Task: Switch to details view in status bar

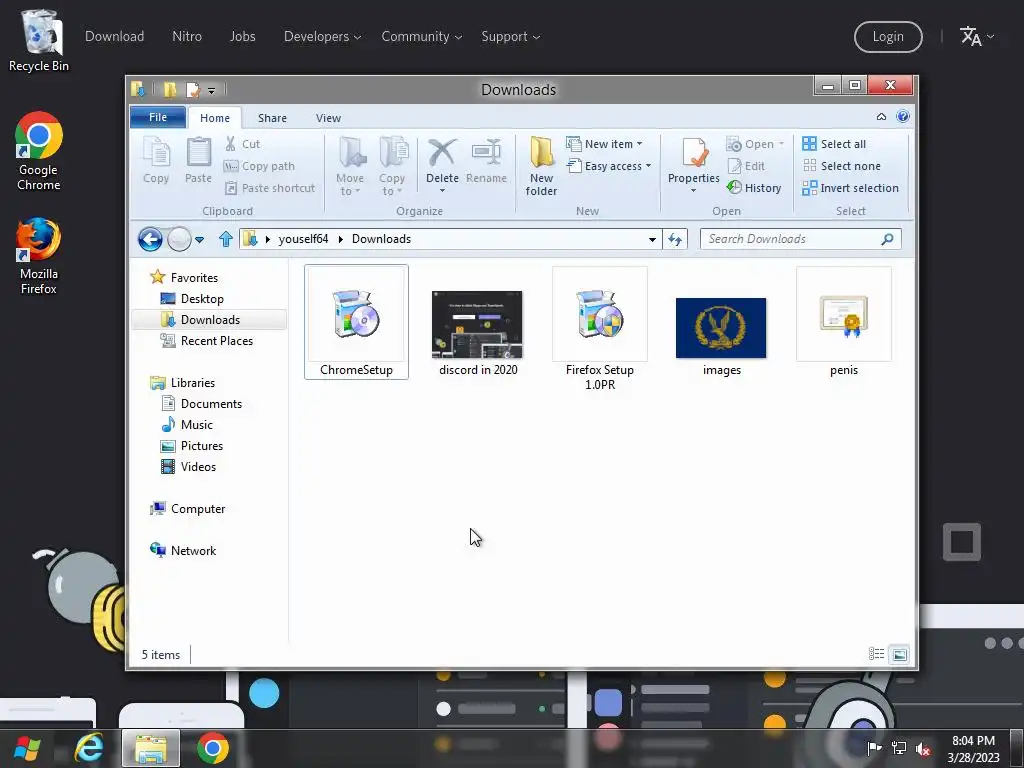Action: point(876,654)
